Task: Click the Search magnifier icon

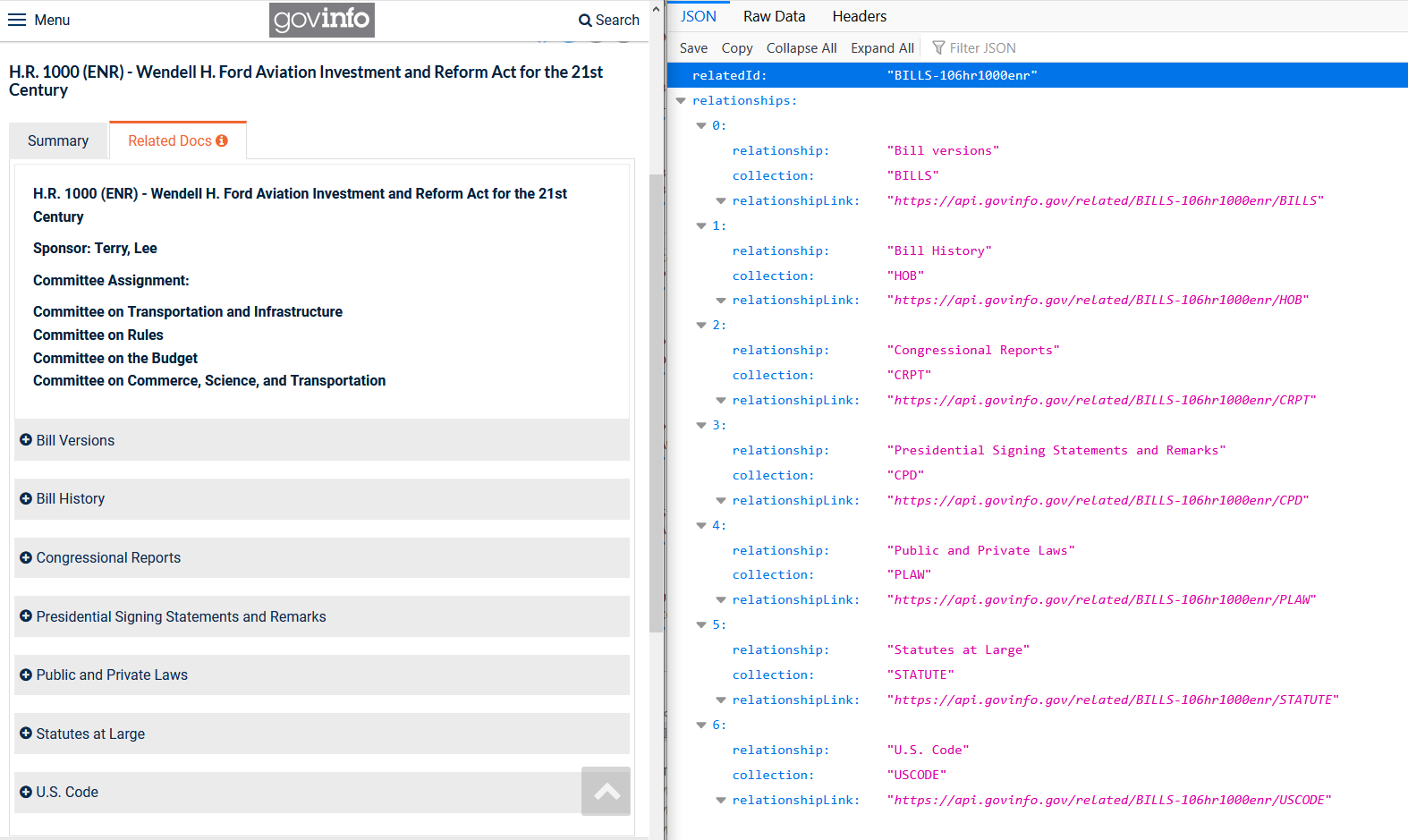Action: click(585, 21)
